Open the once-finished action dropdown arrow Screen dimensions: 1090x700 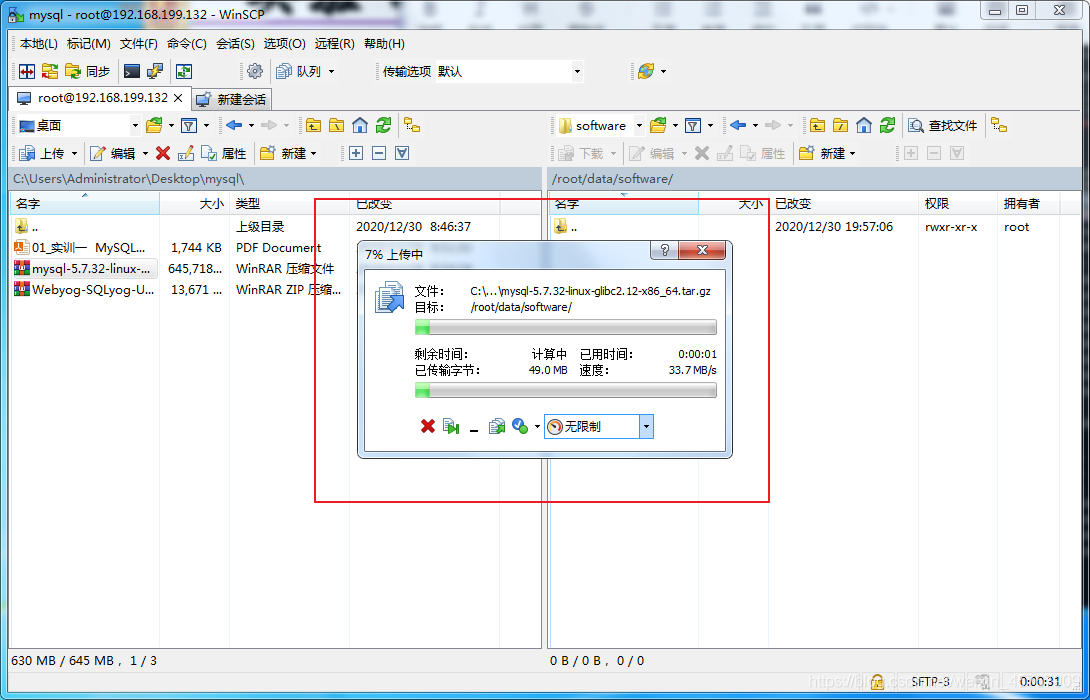tap(537, 427)
